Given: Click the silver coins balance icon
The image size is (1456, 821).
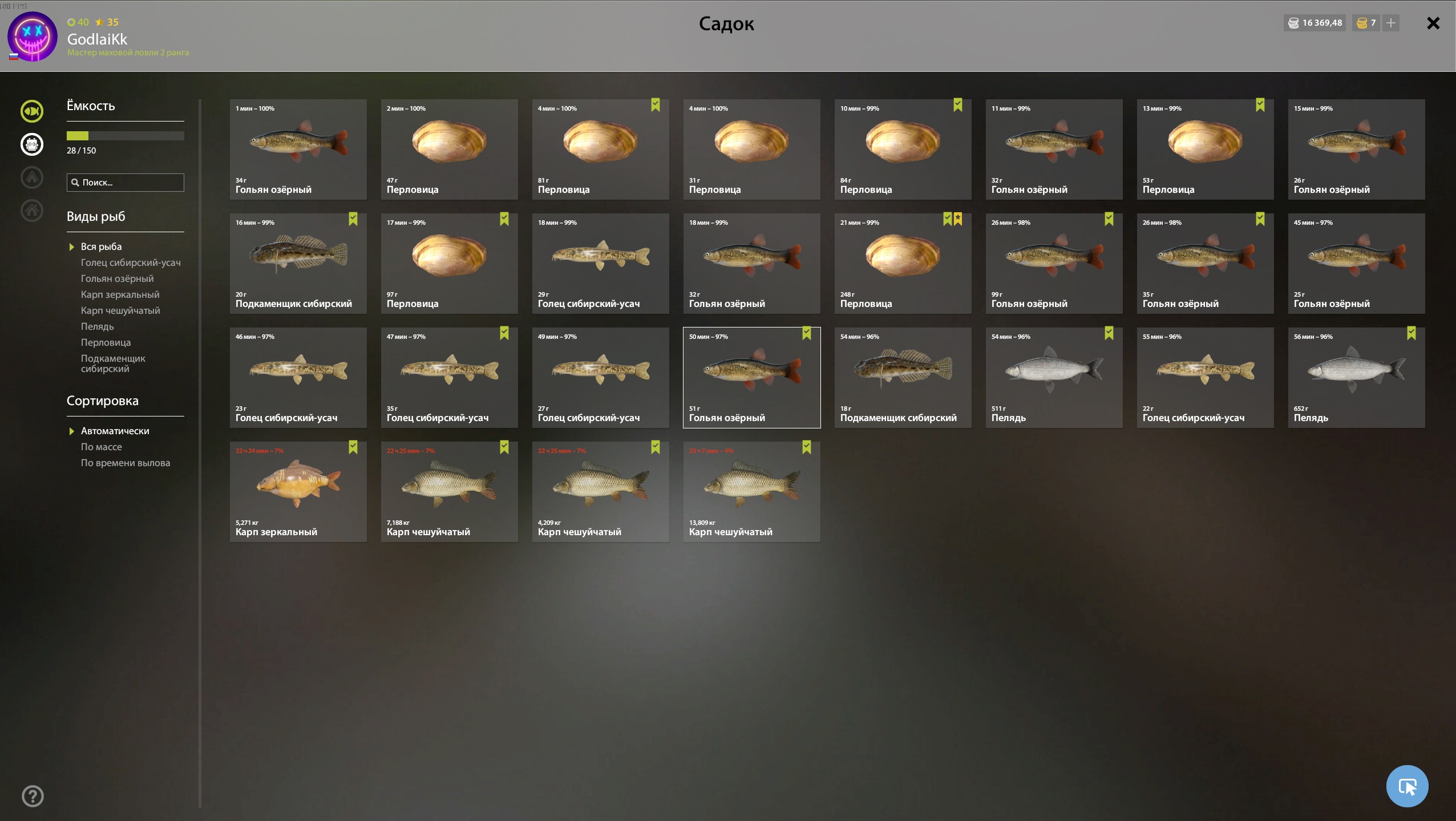Looking at the screenshot, I should [1293, 23].
